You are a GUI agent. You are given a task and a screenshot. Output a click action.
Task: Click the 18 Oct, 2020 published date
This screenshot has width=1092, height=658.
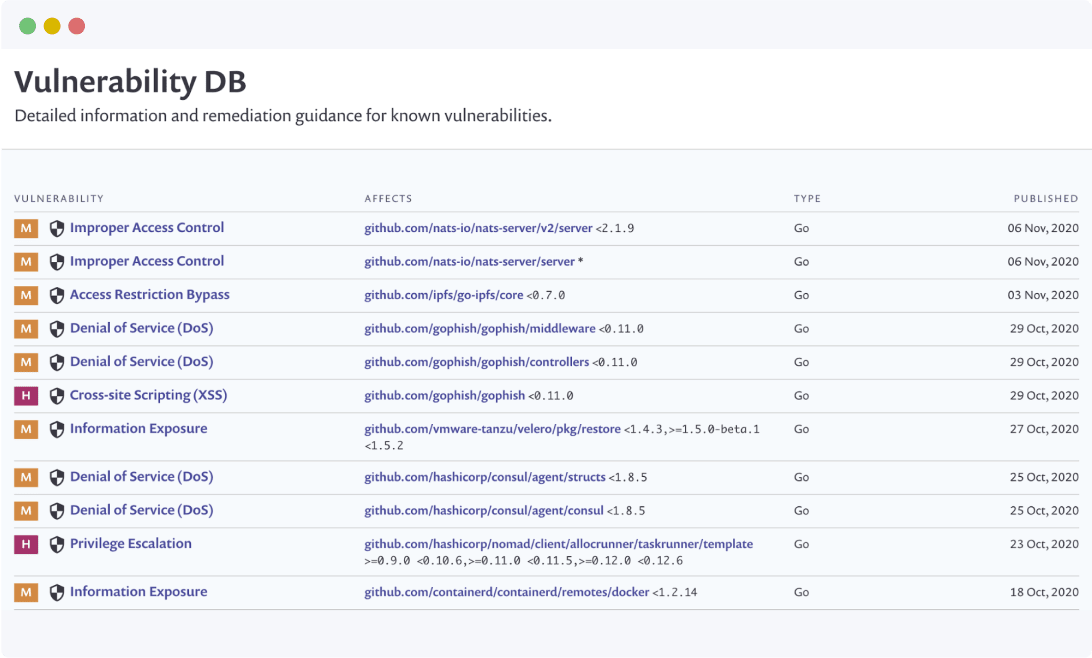[1045, 592]
